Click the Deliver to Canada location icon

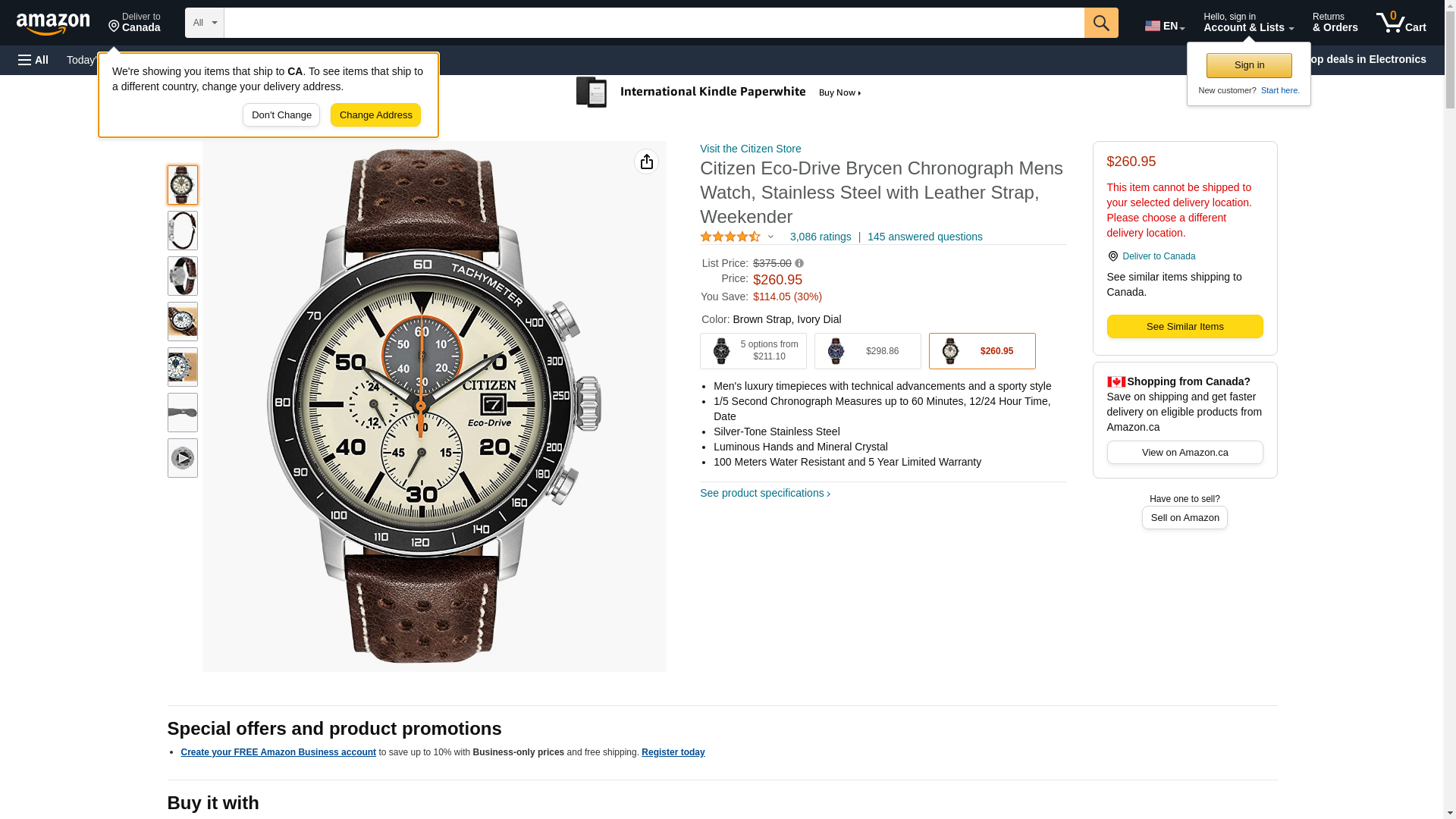(x=1112, y=256)
